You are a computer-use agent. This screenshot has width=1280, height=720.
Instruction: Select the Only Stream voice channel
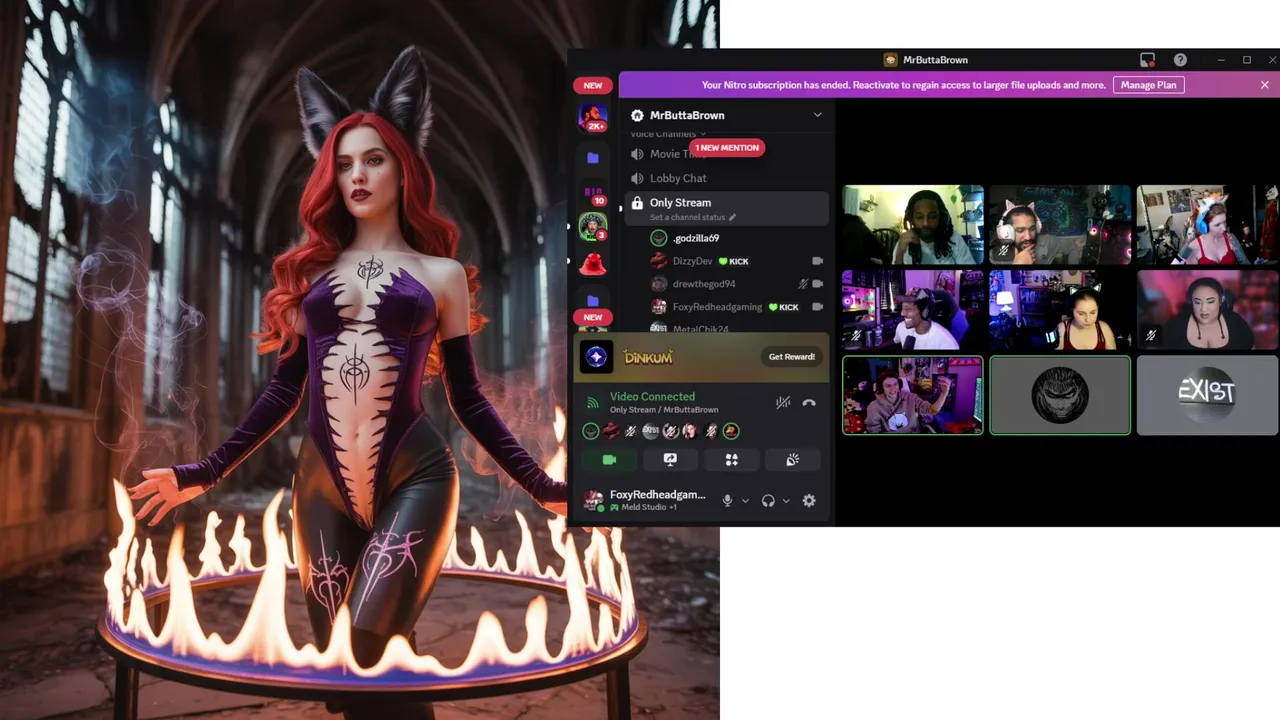coord(726,208)
